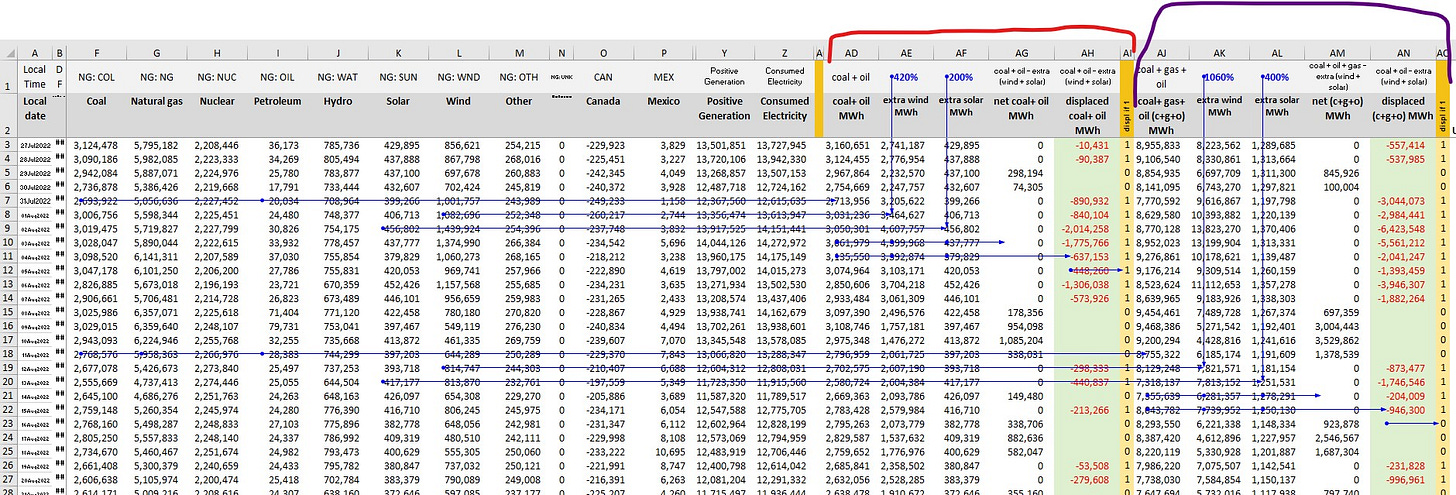
Task: Click the value '8,955,833' in column AJ
Action: click(1160, 146)
